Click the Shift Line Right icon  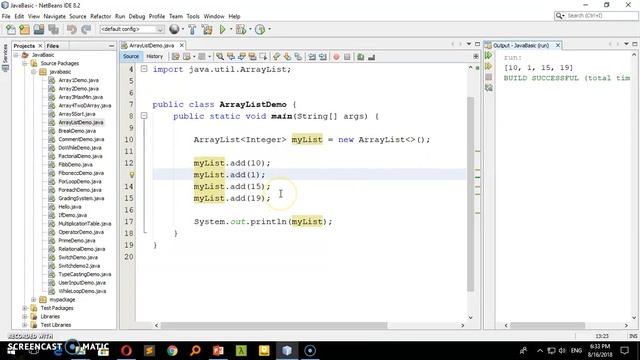(x=323, y=57)
